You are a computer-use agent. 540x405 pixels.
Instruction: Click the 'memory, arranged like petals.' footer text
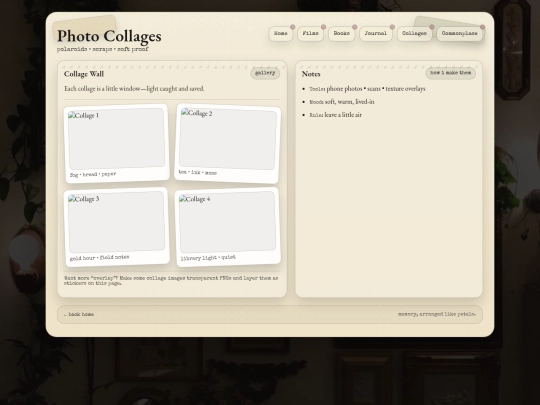(437, 314)
